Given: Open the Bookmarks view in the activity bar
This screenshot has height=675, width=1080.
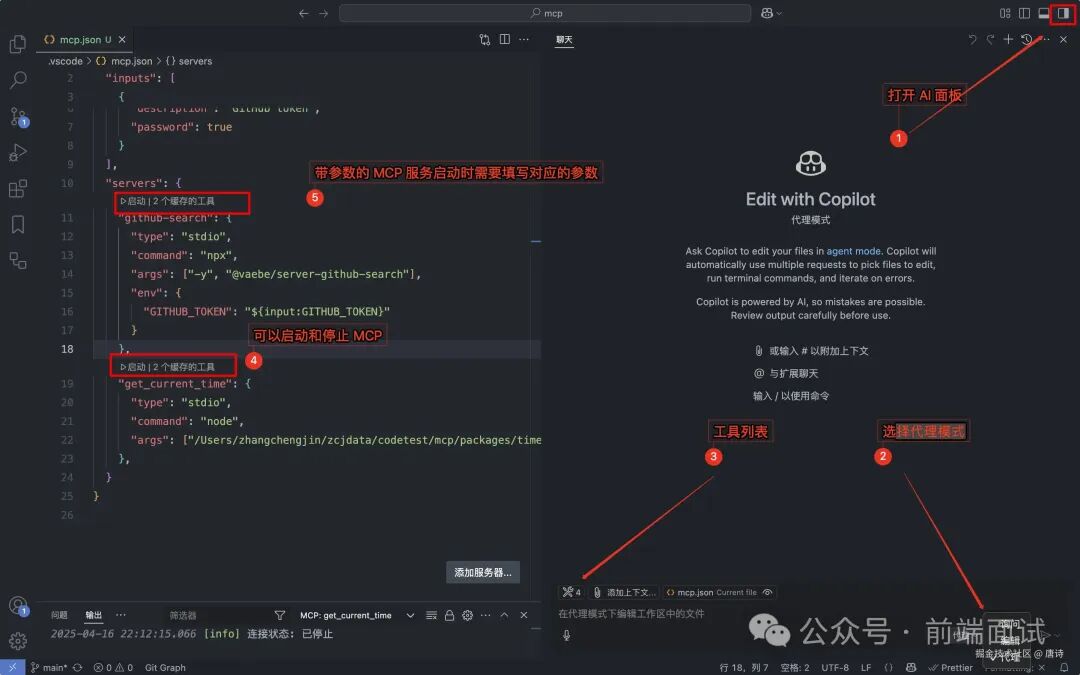Looking at the screenshot, I should pos(18,224).
